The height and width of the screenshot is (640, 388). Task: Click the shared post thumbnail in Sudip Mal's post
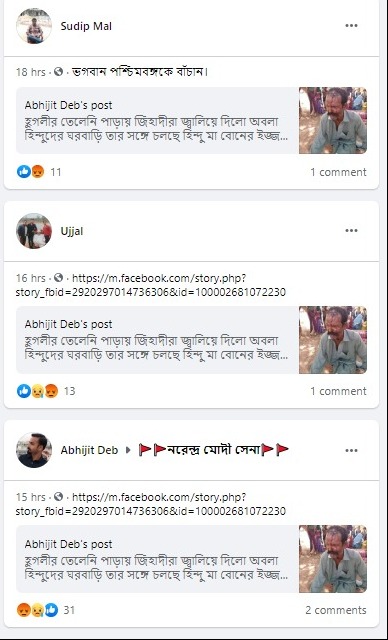(333, 120)
